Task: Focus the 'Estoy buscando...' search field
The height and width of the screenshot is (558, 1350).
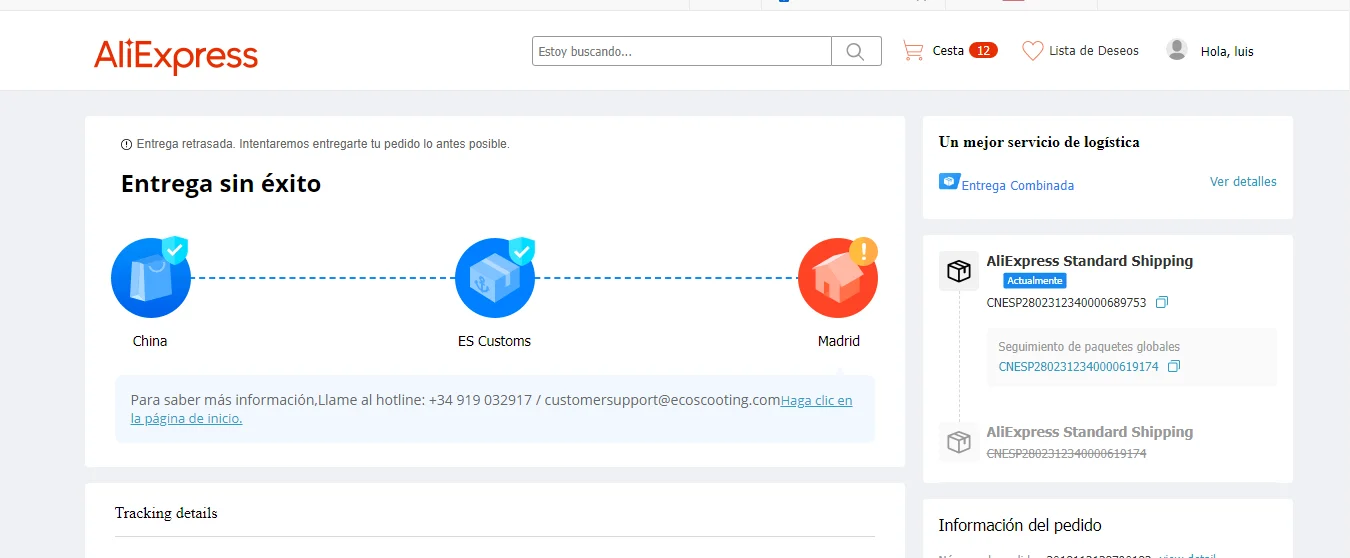Action: [x=682, y=51]
